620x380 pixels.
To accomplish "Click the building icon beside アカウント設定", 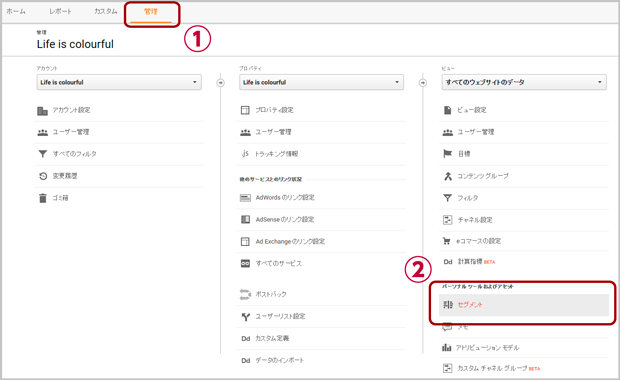I will pos(42,111).
